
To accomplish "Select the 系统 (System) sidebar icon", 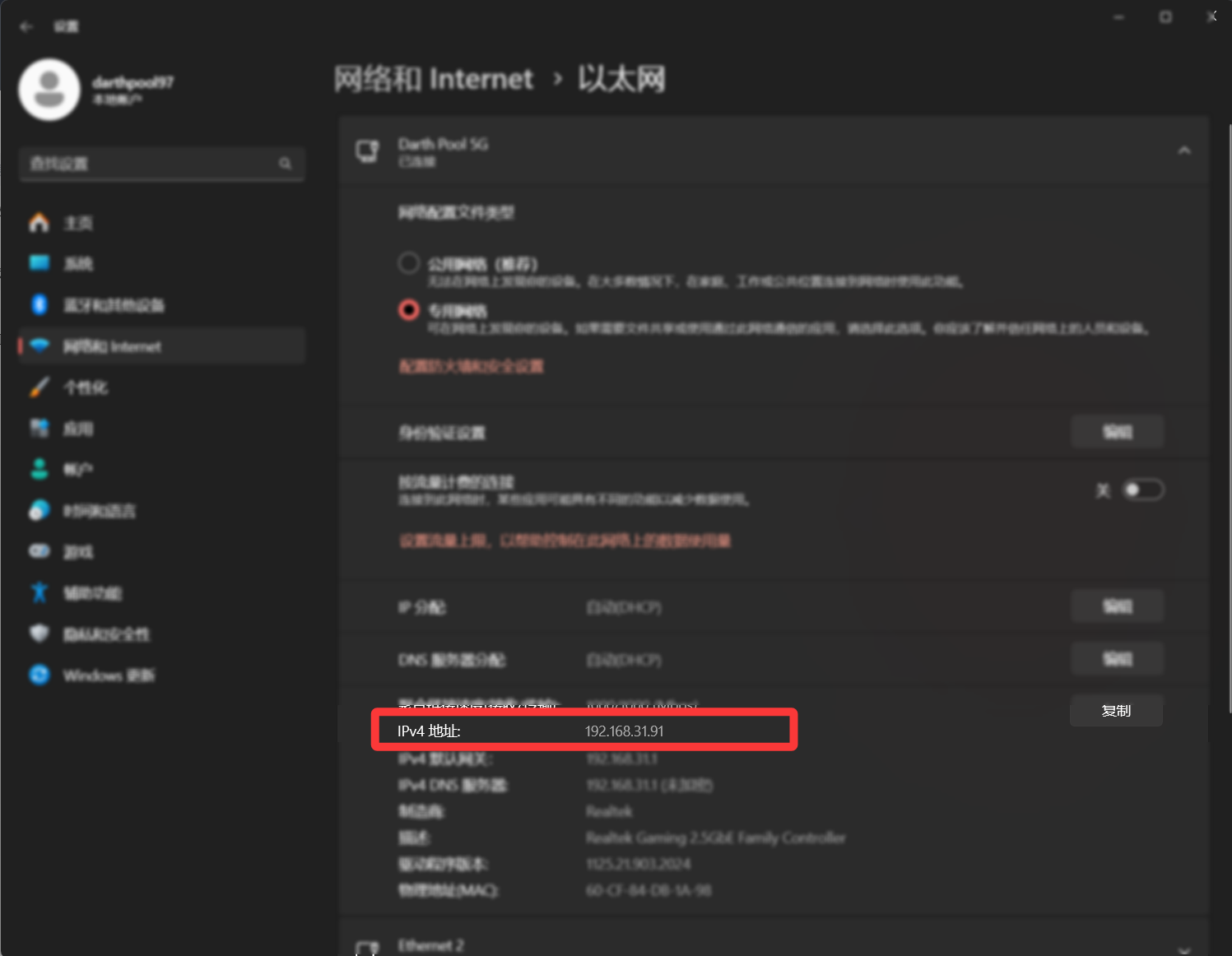I will 40,263.
